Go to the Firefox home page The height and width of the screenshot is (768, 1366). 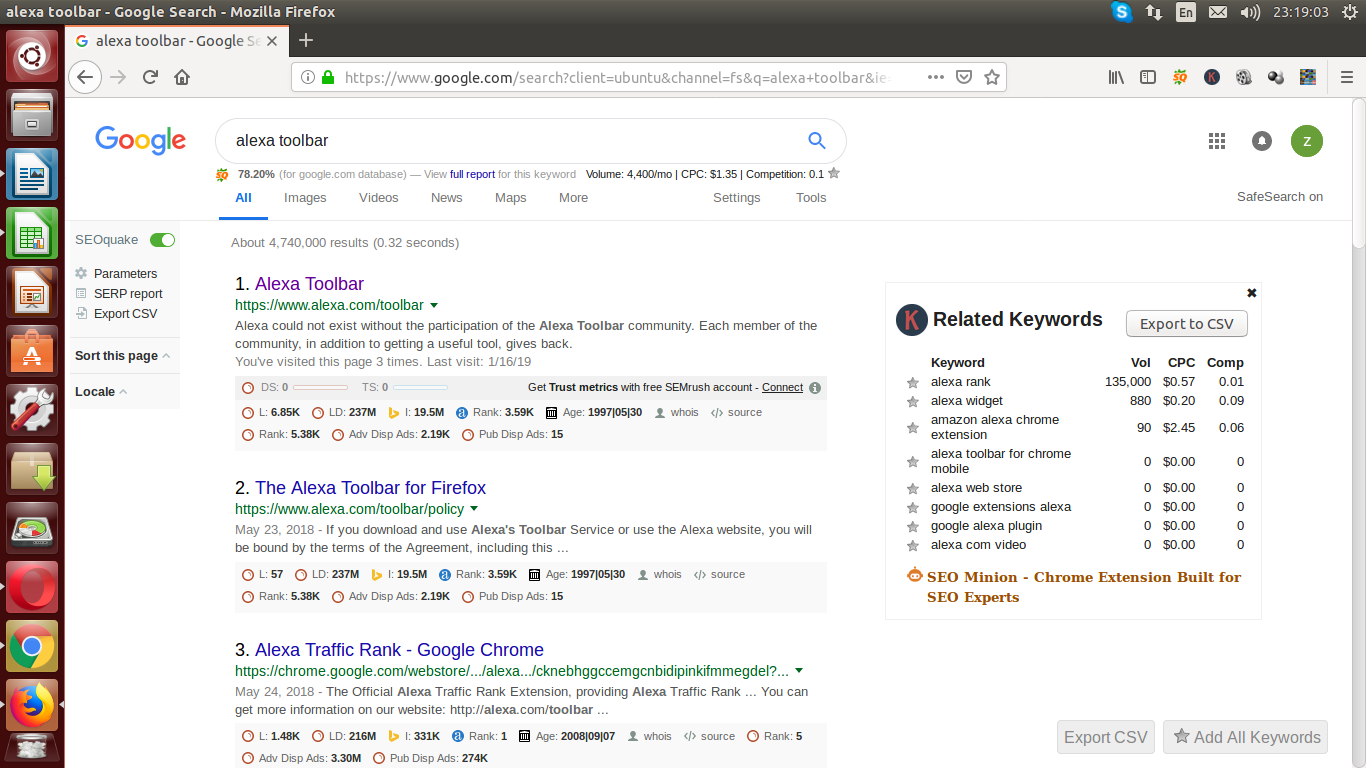click(x=182, y=77)
